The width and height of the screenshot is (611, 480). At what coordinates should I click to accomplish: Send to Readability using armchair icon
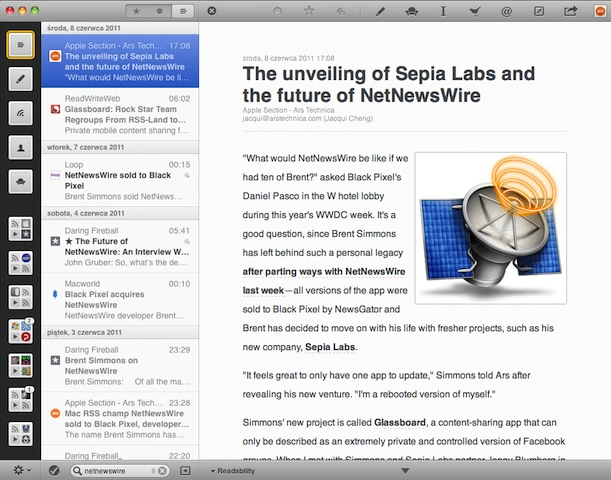(x=411, y=12)
